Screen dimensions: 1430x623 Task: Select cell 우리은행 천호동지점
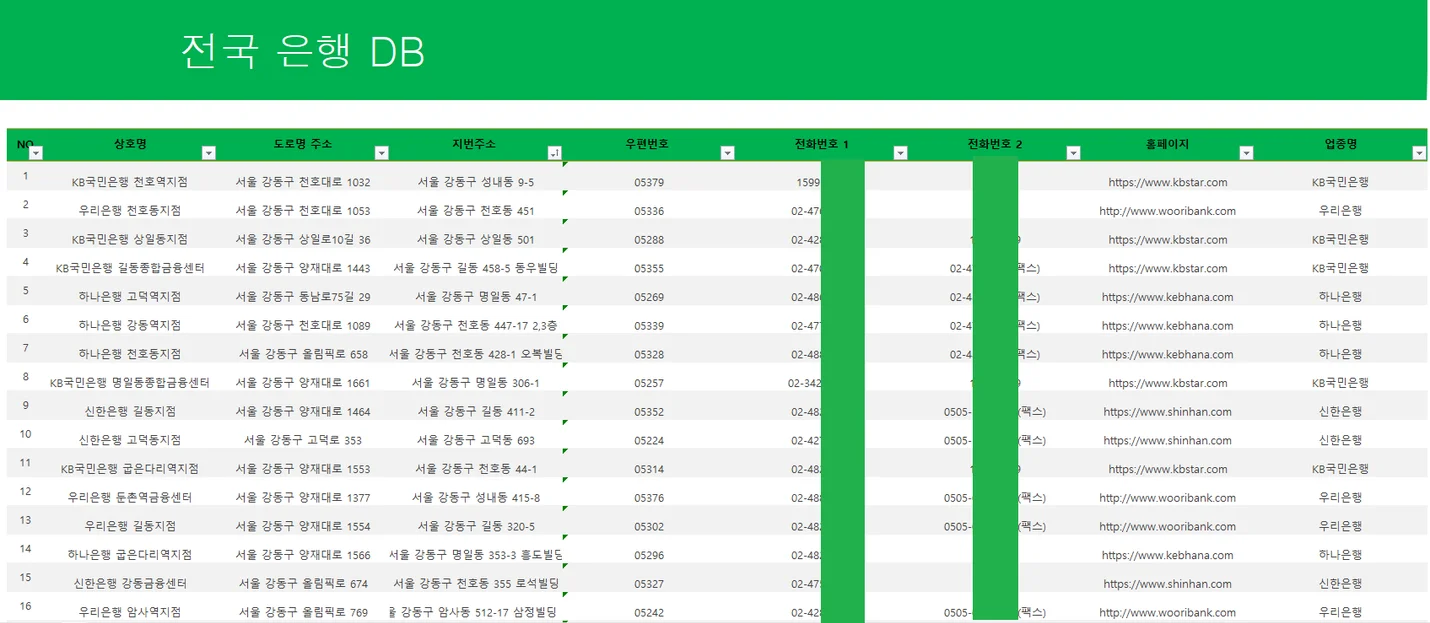point(130,211)
